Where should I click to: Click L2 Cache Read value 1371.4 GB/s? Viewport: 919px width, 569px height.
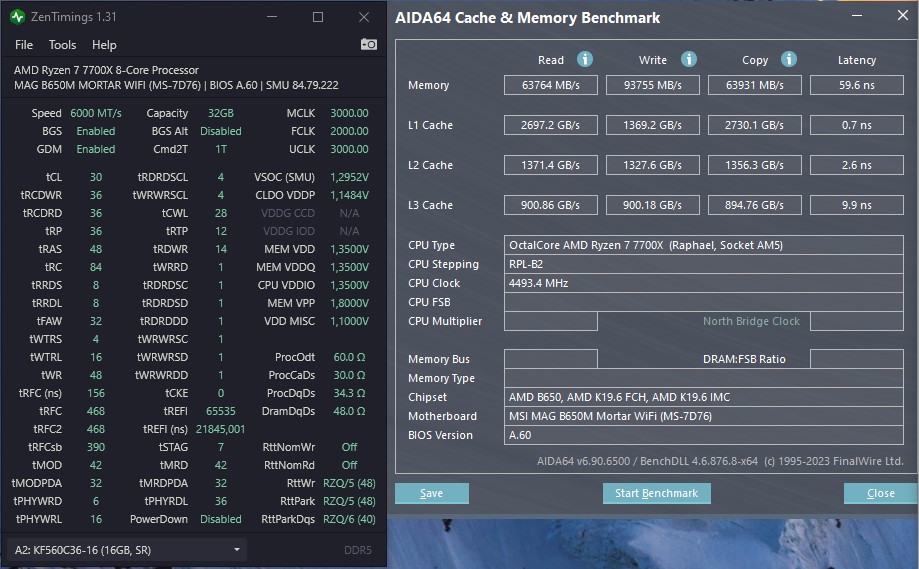click(550, 165)
